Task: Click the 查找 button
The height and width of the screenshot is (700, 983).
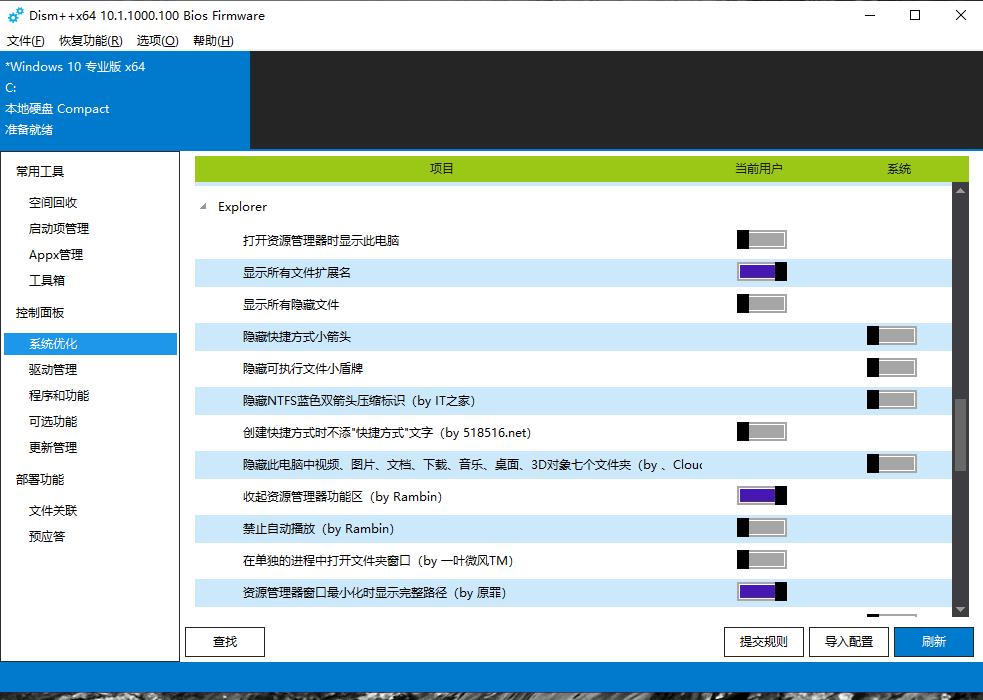Action: (x=224, y=641)
